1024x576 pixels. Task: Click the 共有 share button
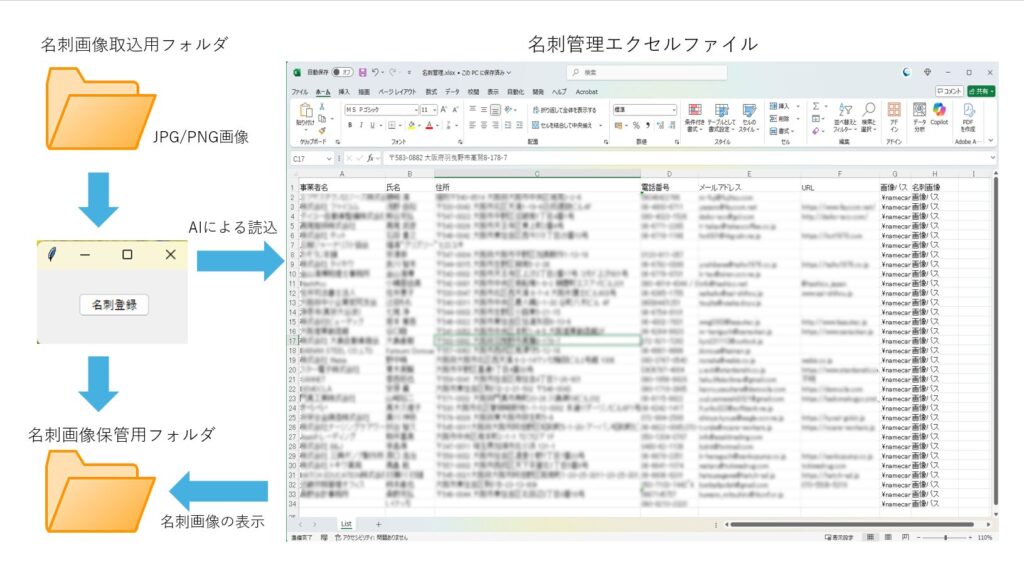tap(981, 91)
